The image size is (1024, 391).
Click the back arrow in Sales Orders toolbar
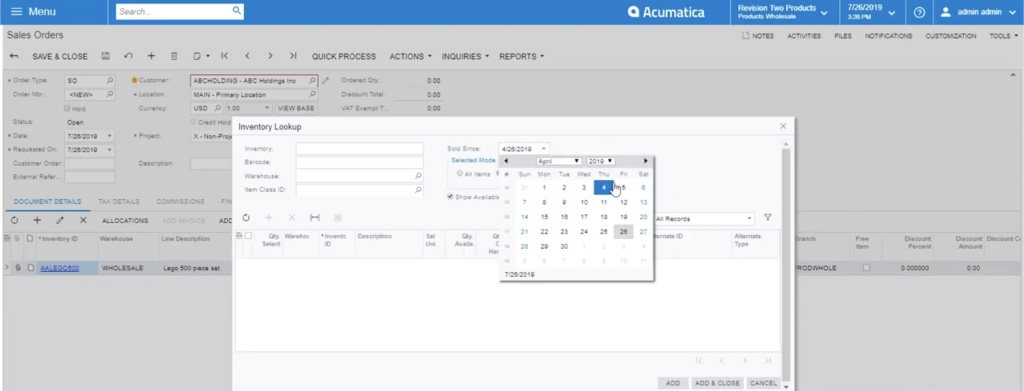coord(14,56)
